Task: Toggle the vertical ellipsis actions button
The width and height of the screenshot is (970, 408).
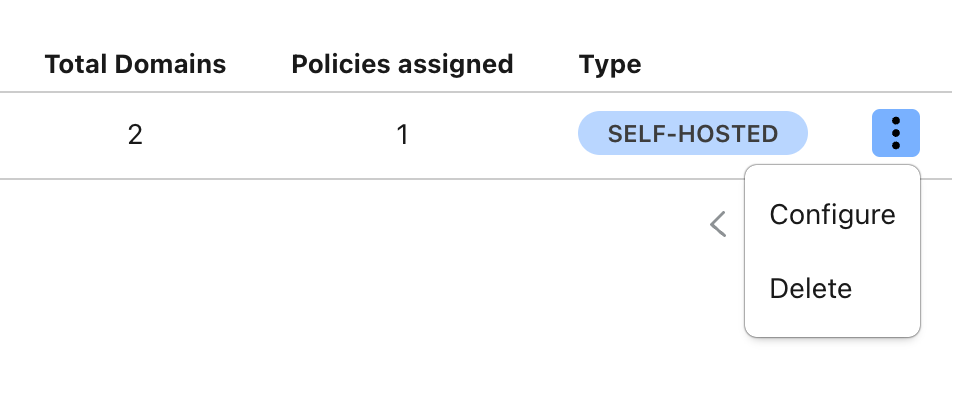Action: tap(896, 133)
